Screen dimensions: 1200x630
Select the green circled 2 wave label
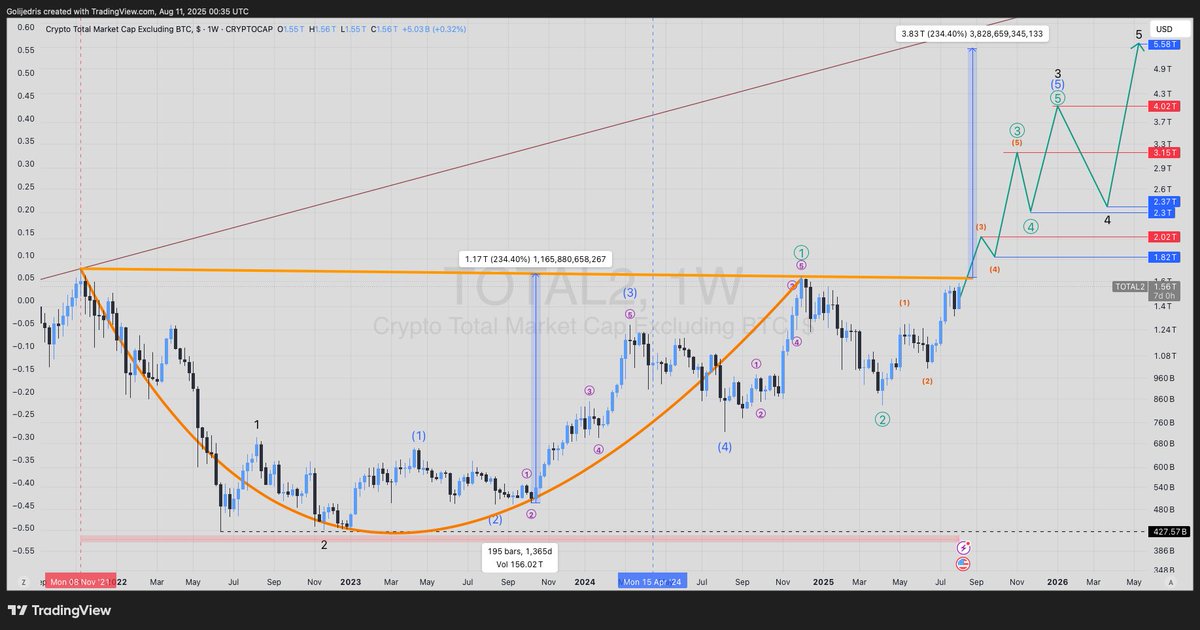coord(882,420)
